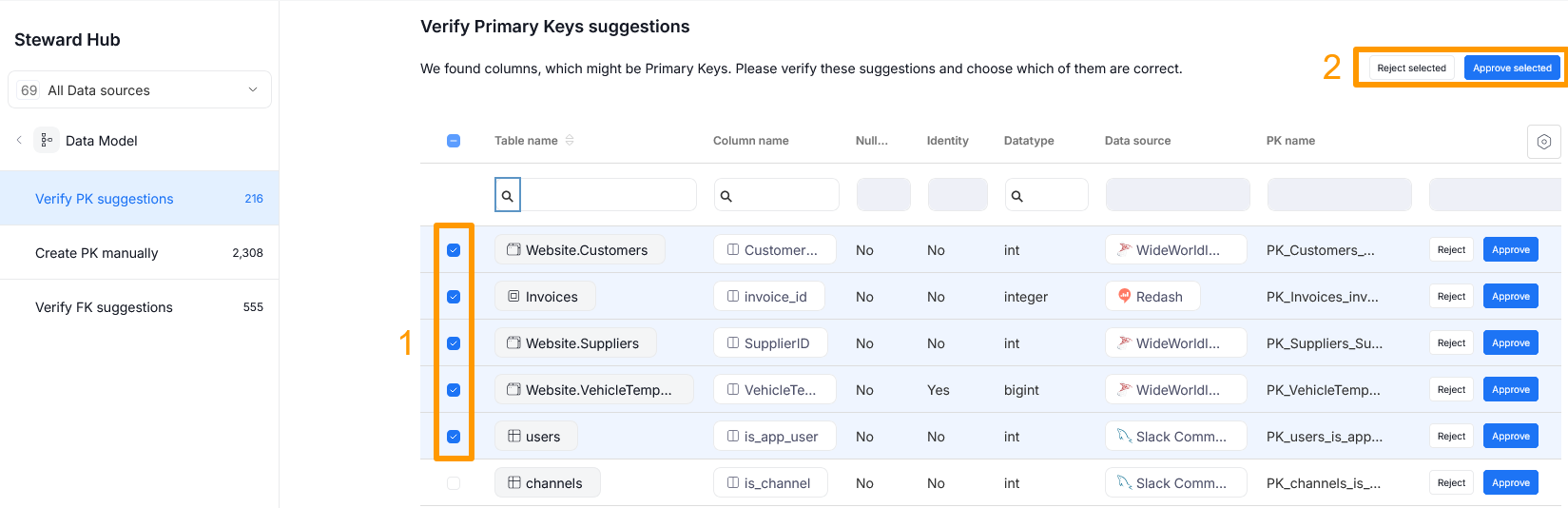Open the table settings gear icon
This screenshot has height=508, width=1568.
point(1543,142)
